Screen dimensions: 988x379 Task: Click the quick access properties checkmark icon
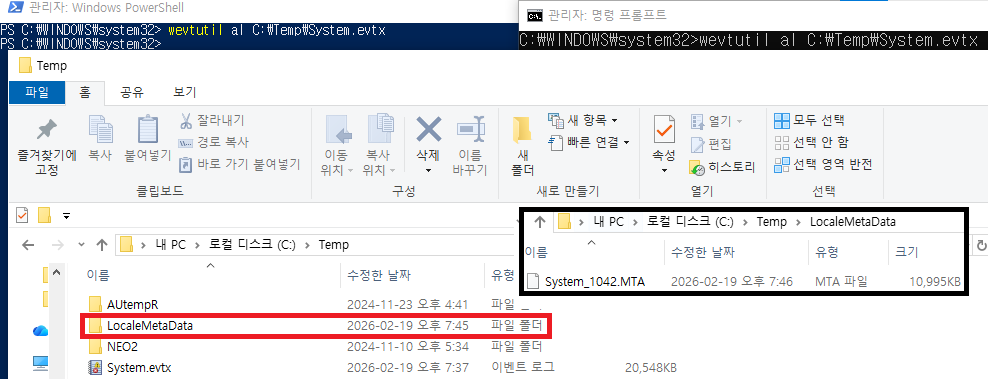point(22,216)
